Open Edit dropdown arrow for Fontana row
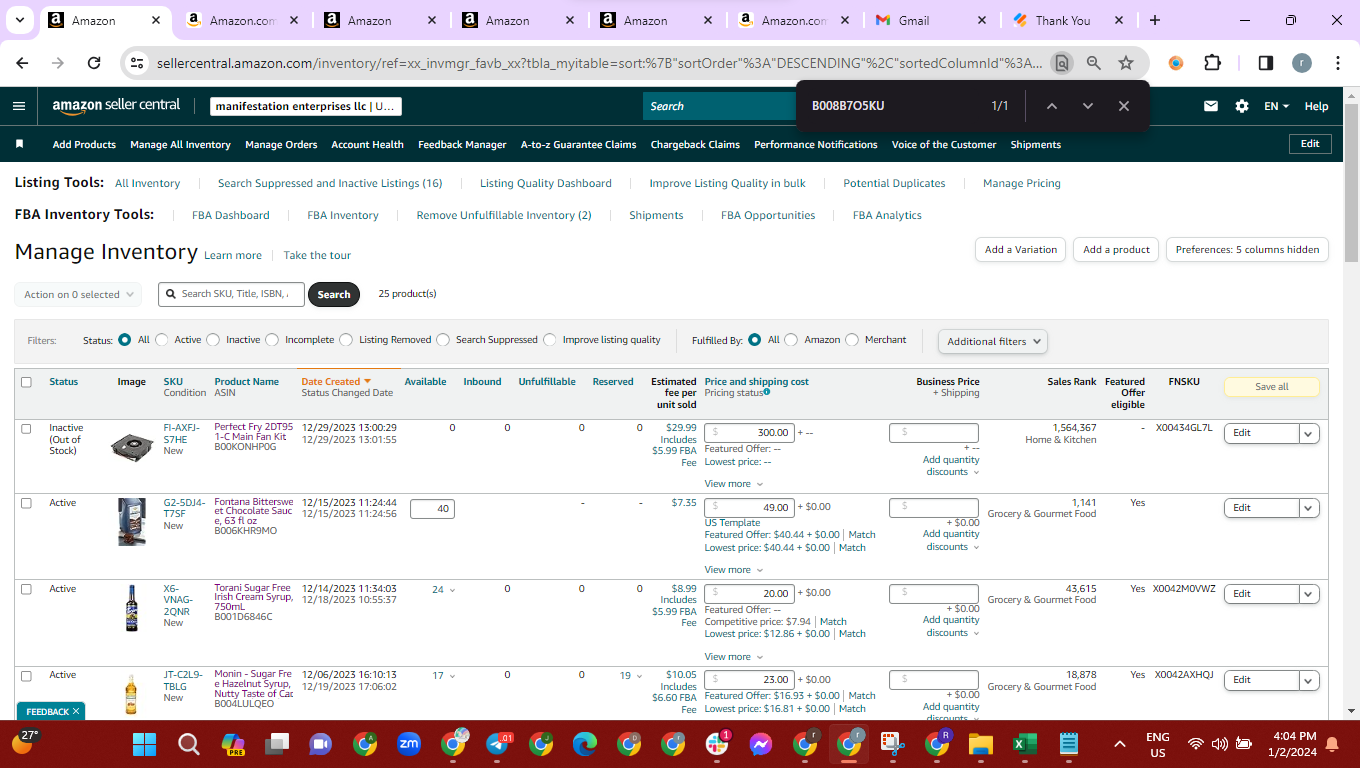The height and width of the screenshot is (768, 1360). (x=1309, y=508)
